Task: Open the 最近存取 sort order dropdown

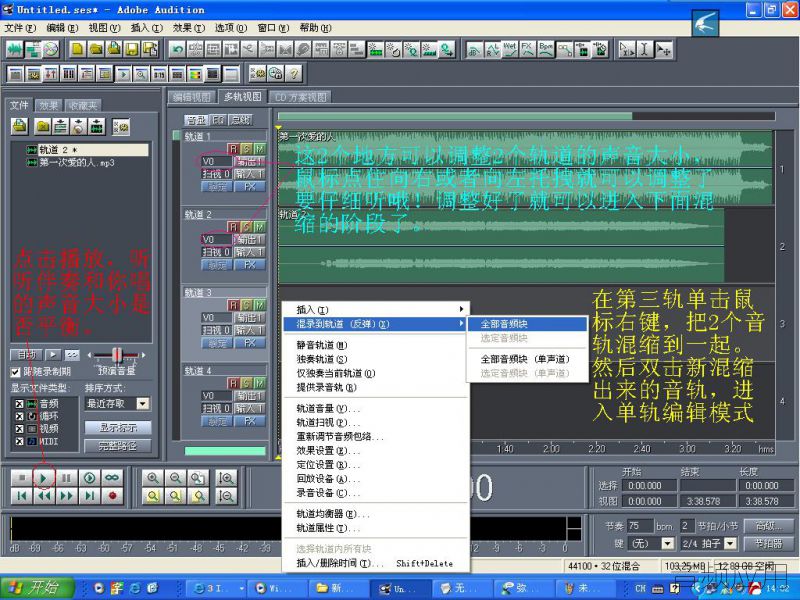Action: pyautogui.click(x=143, y=404)
